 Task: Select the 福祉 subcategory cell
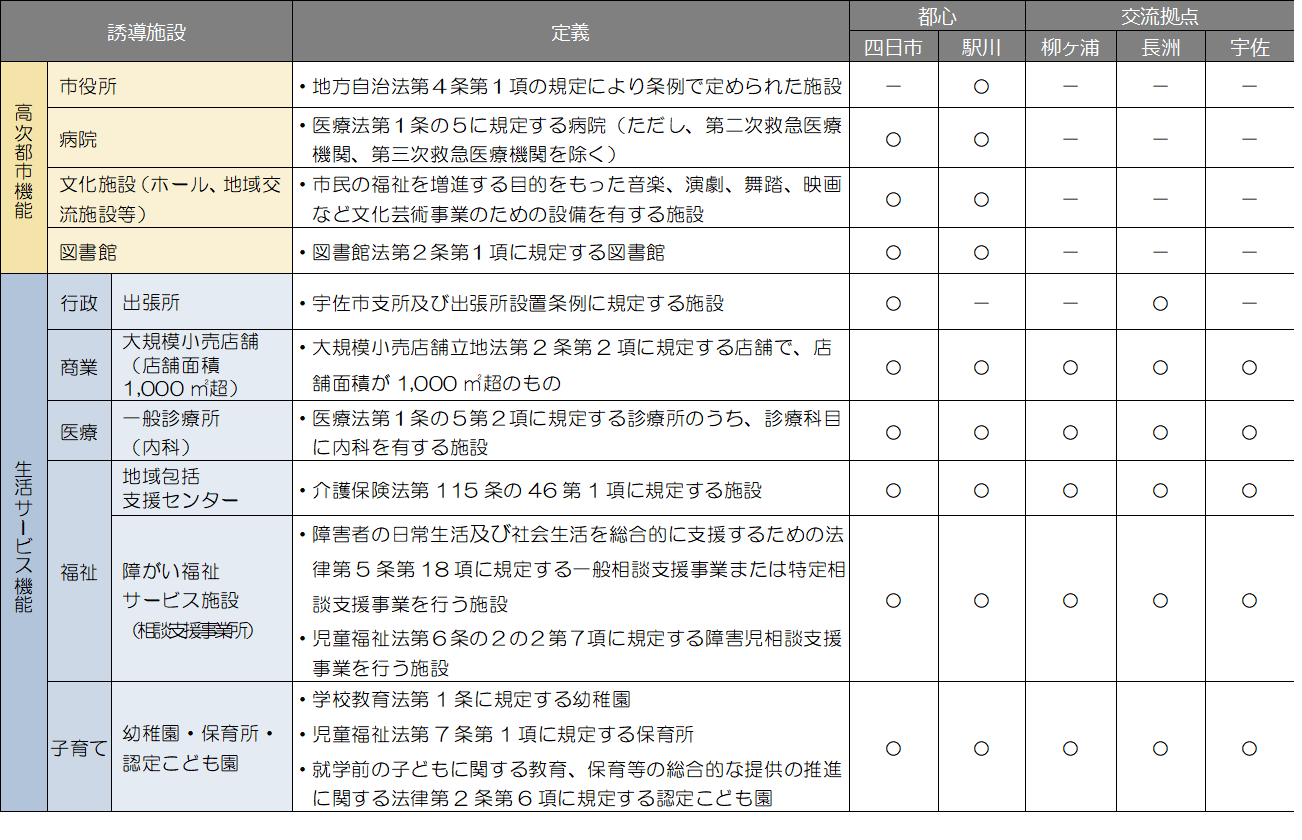[79, 572]
